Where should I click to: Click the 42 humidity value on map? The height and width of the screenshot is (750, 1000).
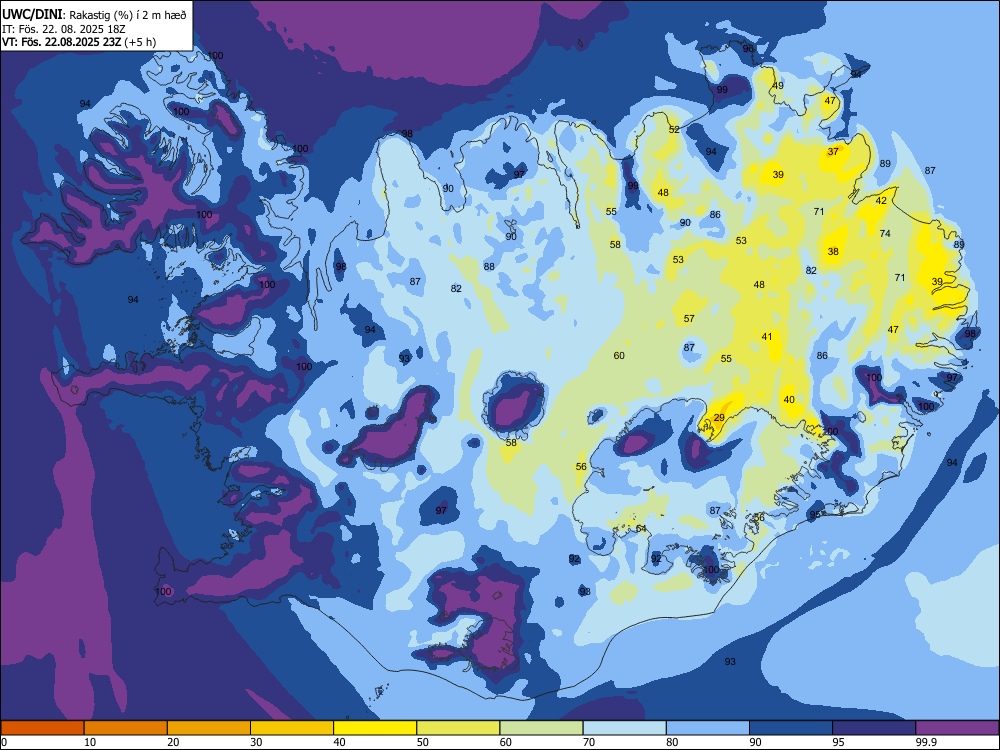[x=881, y=201]
